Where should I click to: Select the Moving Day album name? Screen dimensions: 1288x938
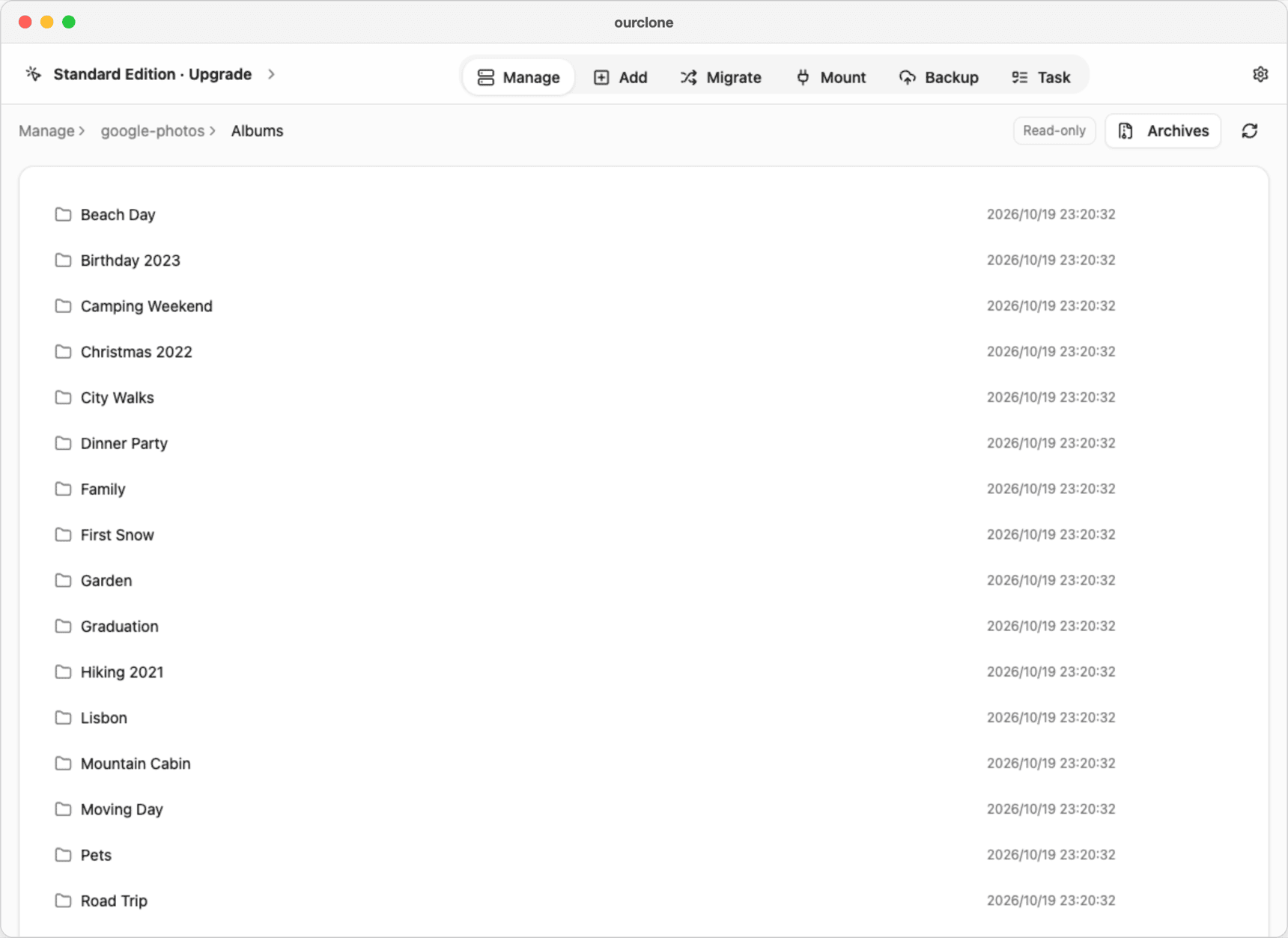click(122, 809)
